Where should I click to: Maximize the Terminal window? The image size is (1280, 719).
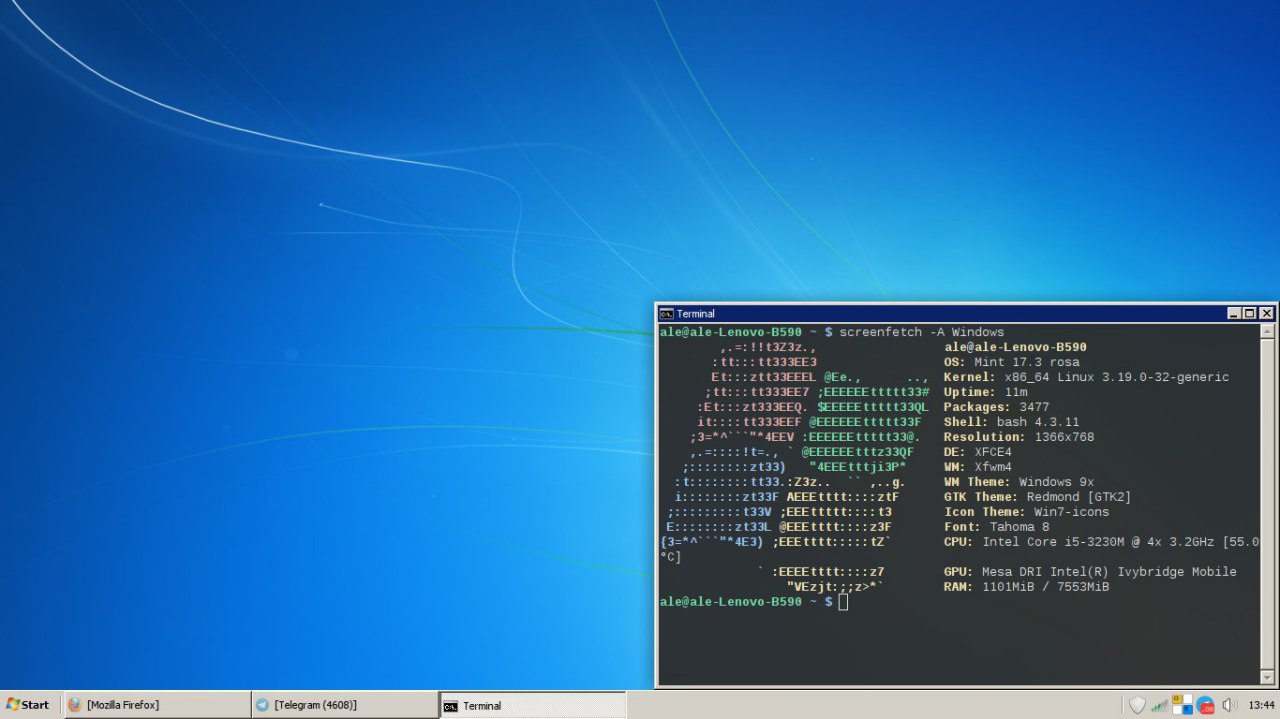(1250, 314)
